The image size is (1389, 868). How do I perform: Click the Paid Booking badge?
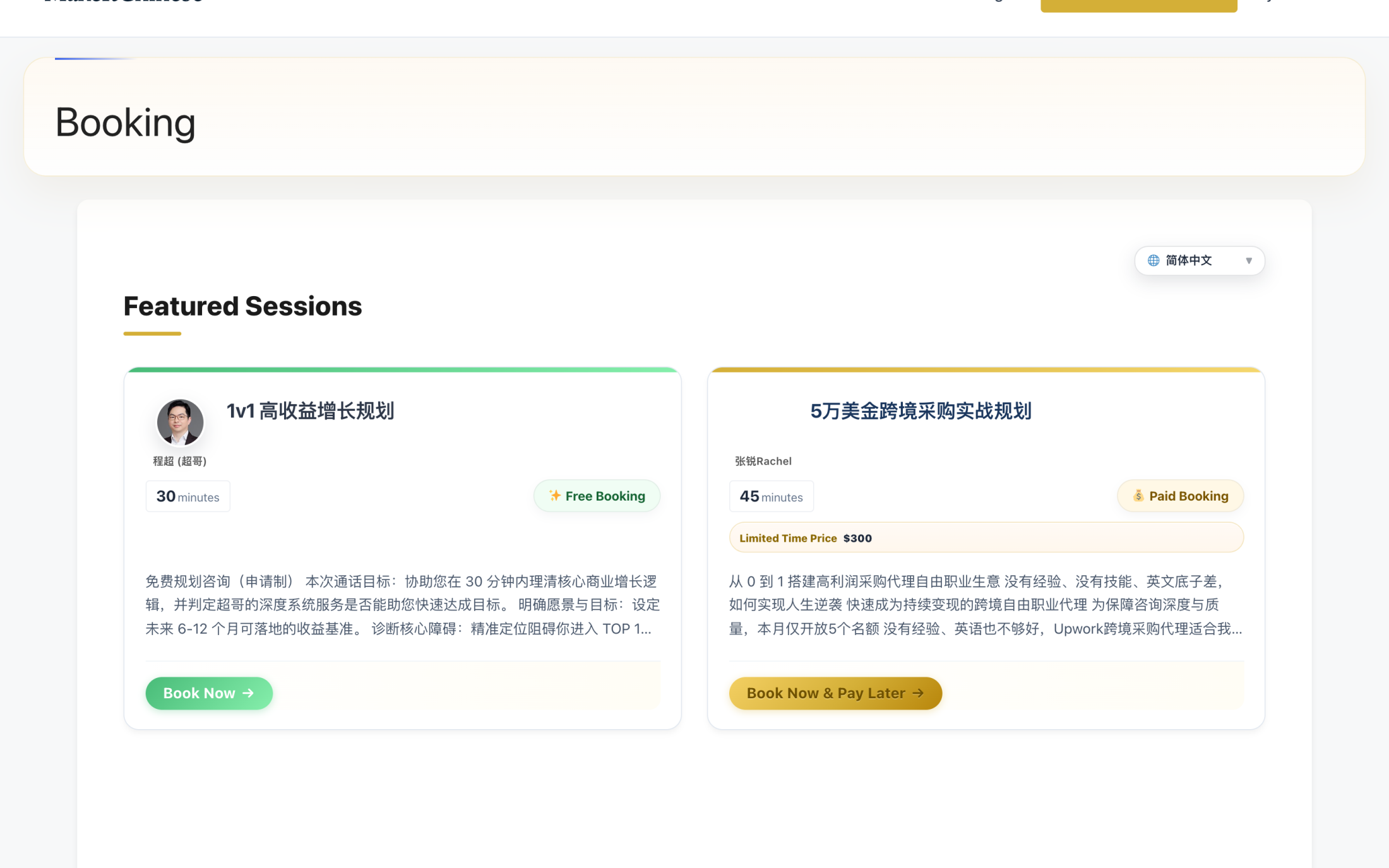click(1180, 496)
